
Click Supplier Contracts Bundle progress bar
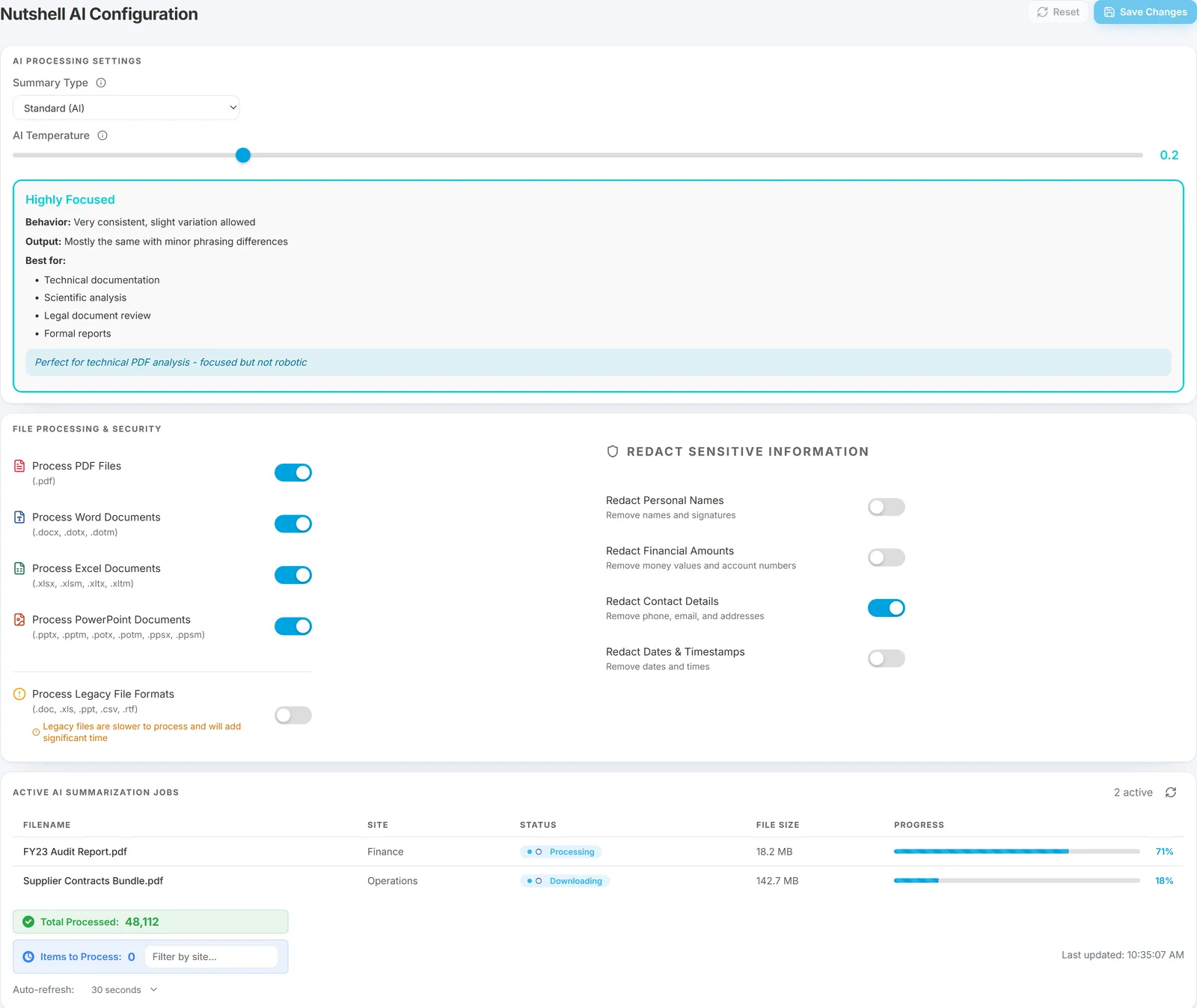(x=1017, y=881)
